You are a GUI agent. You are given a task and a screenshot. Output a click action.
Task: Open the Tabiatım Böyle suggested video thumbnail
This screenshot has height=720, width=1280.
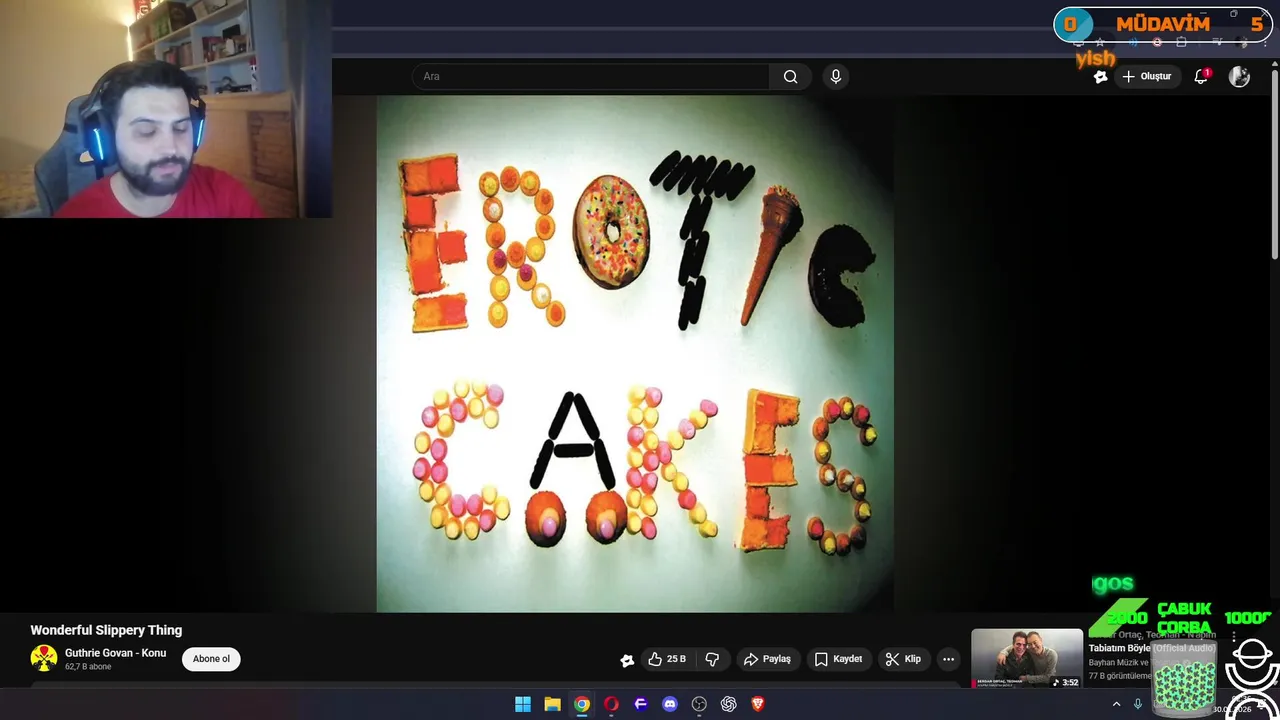coord(1027,658)
